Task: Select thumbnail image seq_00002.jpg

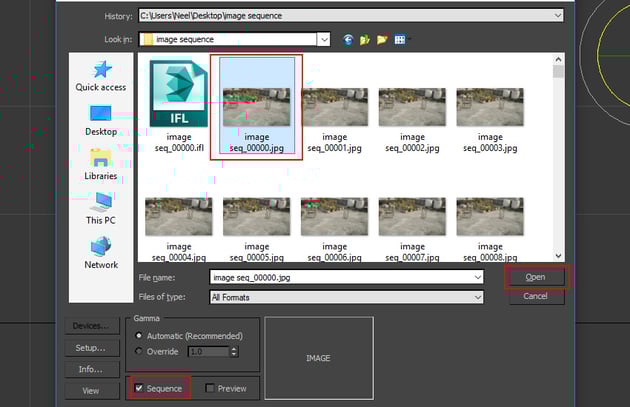Action: 412,121
